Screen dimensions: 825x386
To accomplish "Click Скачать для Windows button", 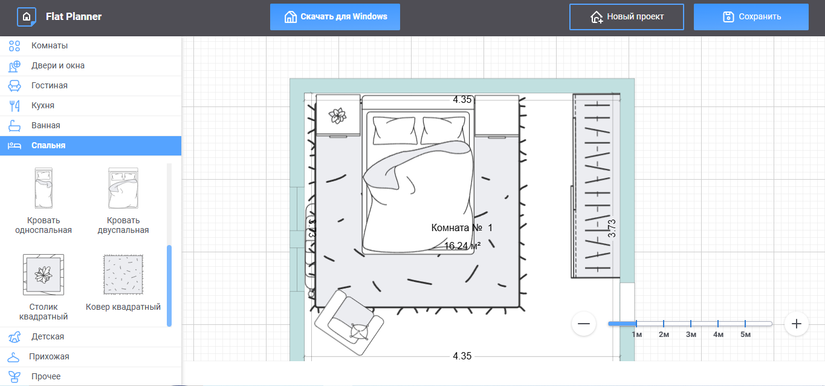I will pos(335,17).
